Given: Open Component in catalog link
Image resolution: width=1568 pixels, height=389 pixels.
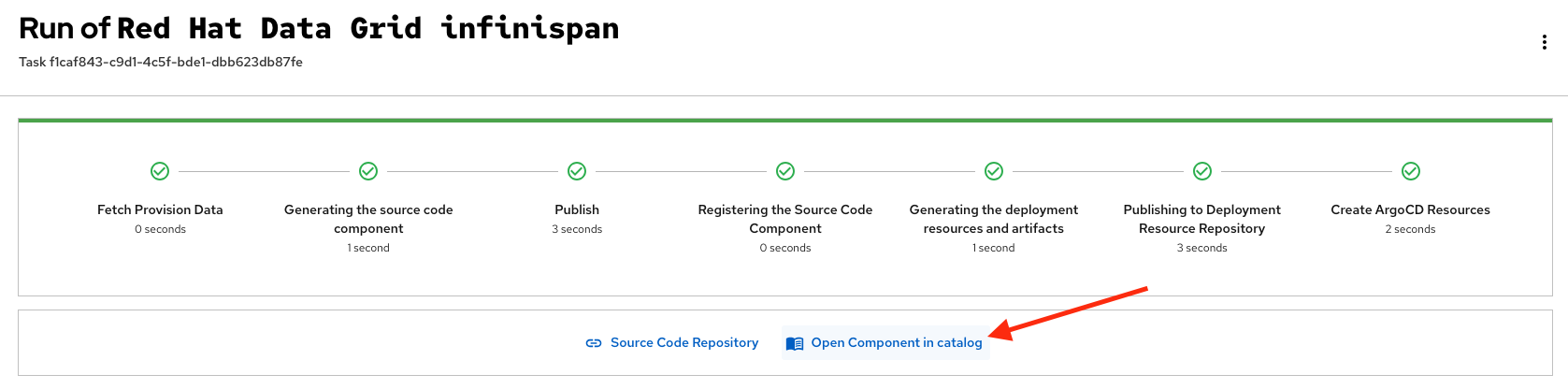Looking at the screenshot, I should tap(897, 343).
